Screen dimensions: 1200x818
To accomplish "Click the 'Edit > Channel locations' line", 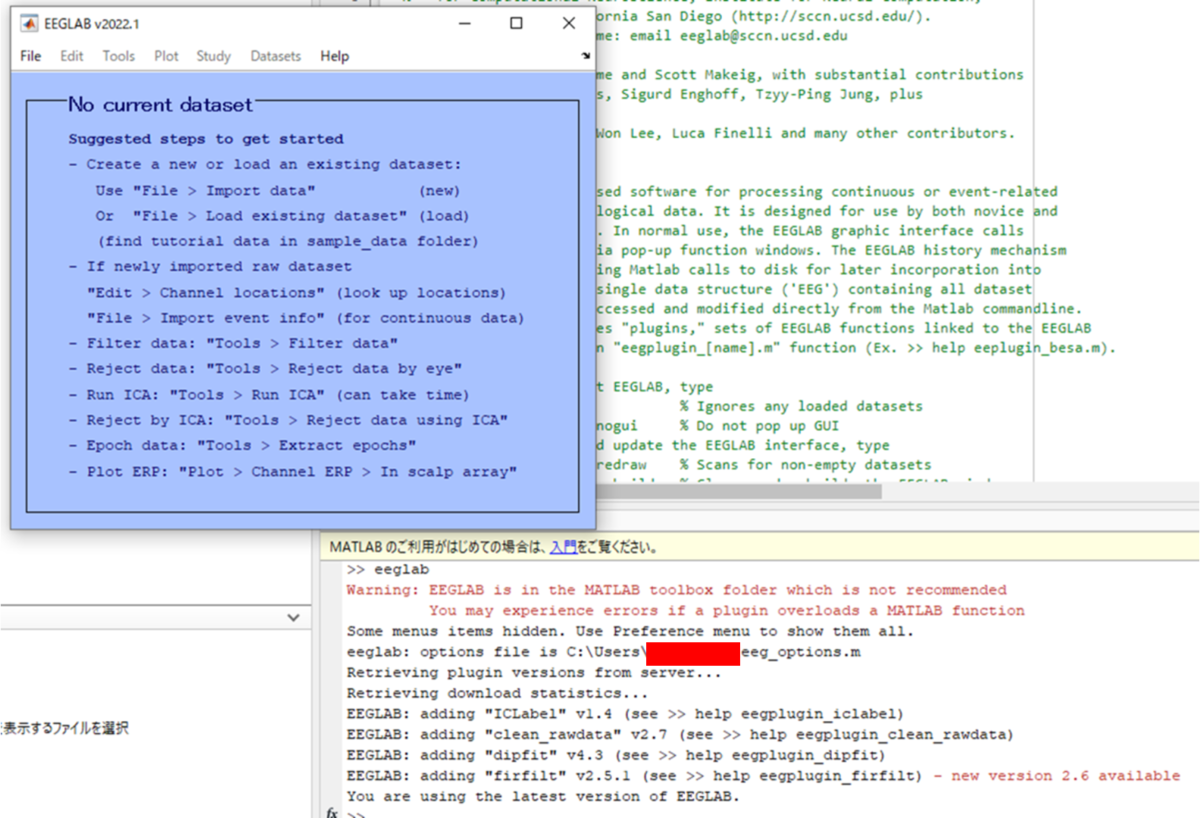I will (x=296, y=292).
